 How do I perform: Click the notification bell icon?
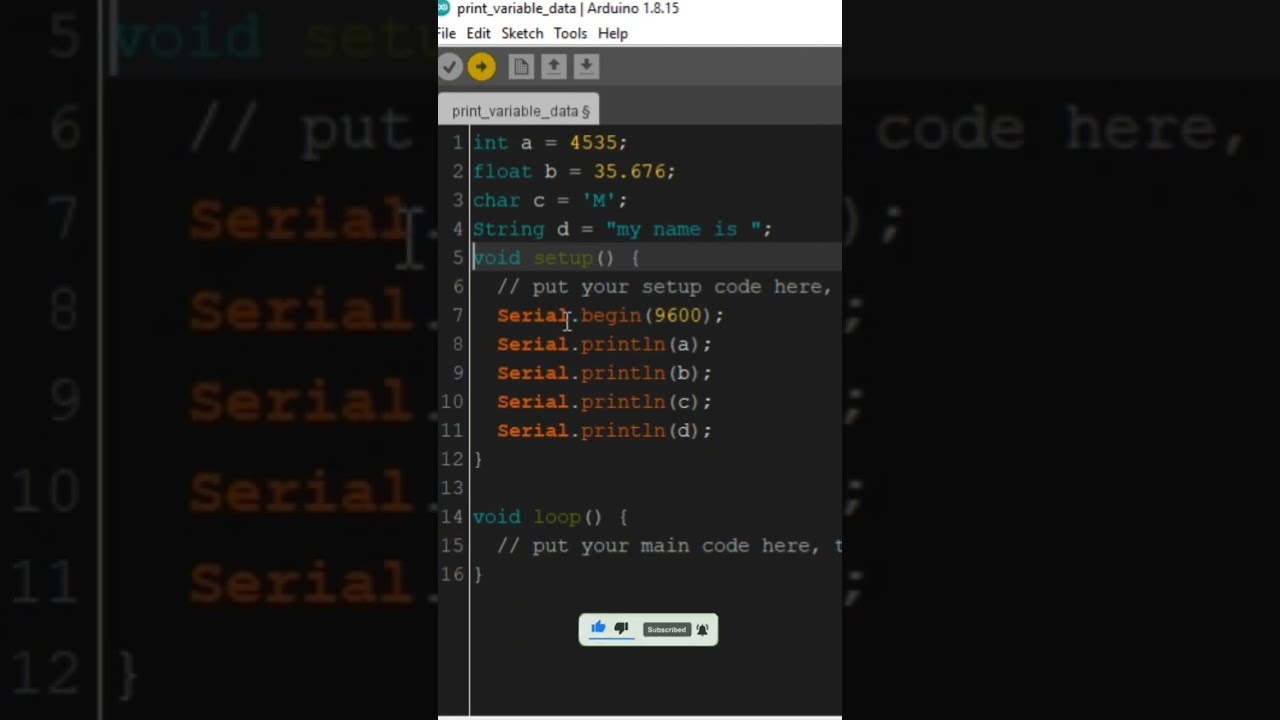702,629
